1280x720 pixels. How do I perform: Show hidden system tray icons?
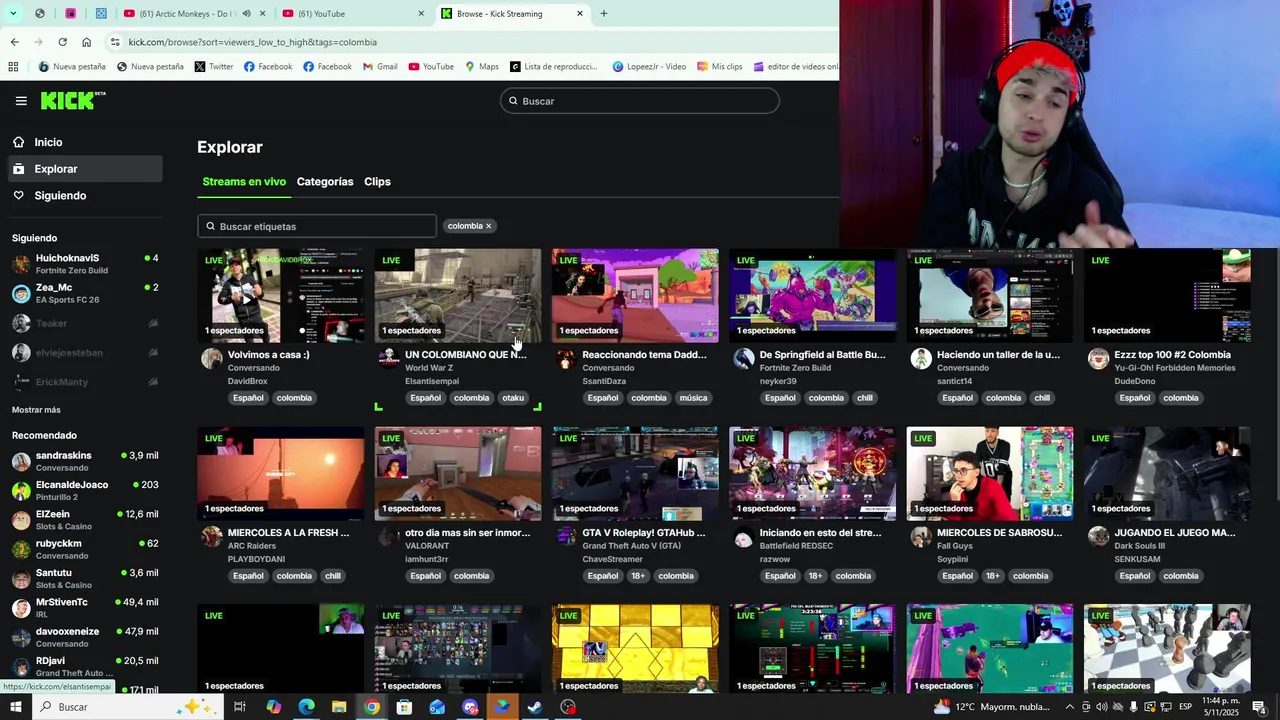point(1070,707)
